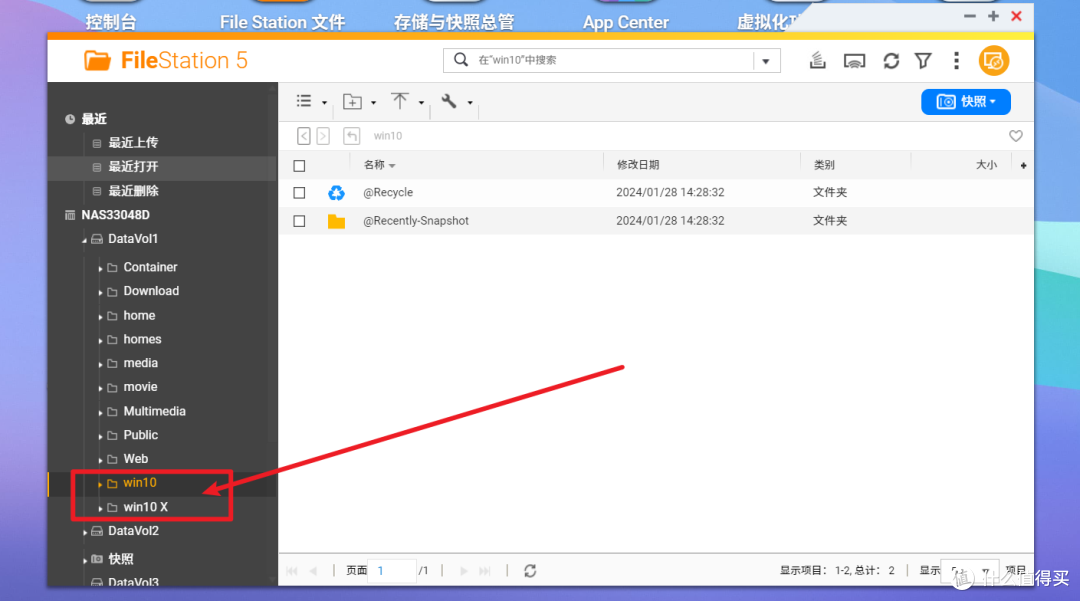Click the @Recycle blue recycle bin icon
Image resolution: width=1080 pixels, height=601 pixels.
[x=336, y=193]
